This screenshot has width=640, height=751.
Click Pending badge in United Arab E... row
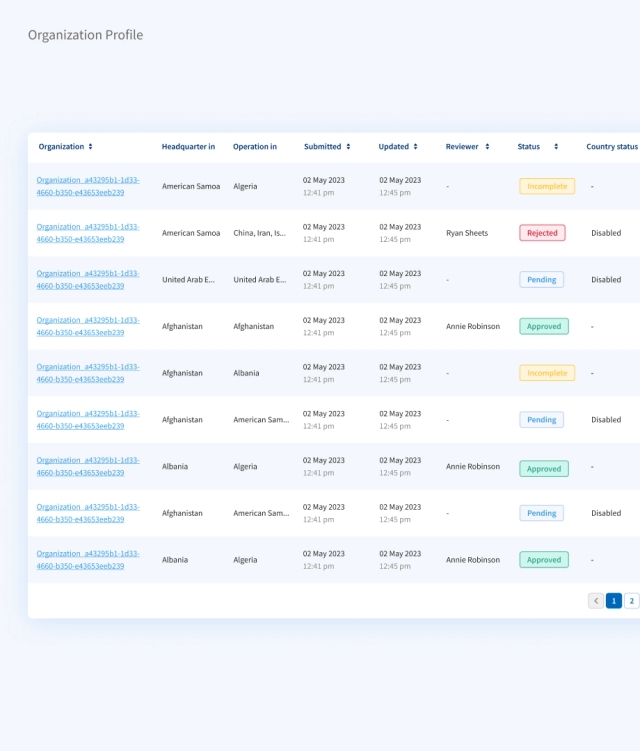point(541,280)
